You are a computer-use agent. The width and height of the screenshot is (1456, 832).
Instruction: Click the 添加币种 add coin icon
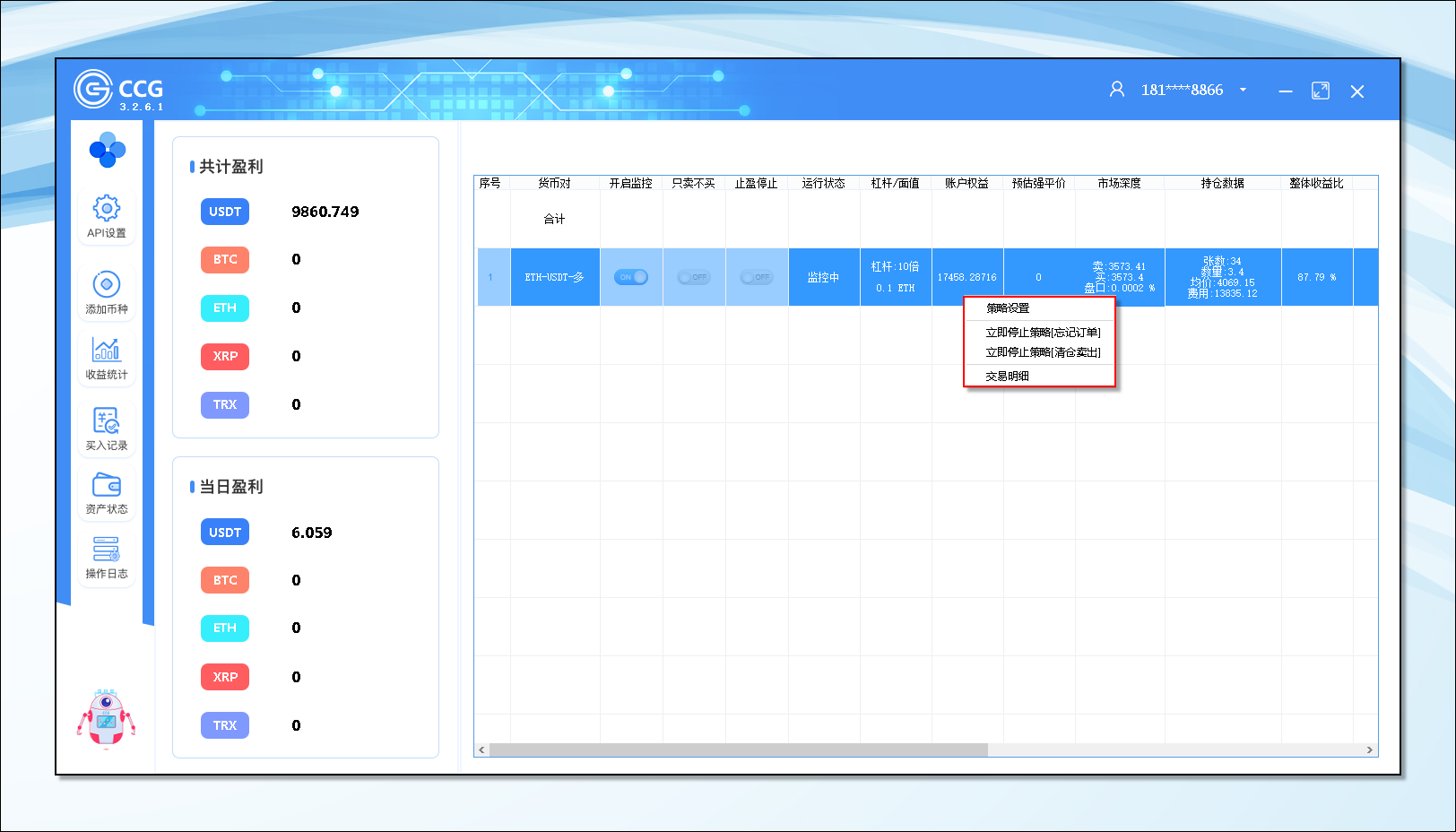106,285
